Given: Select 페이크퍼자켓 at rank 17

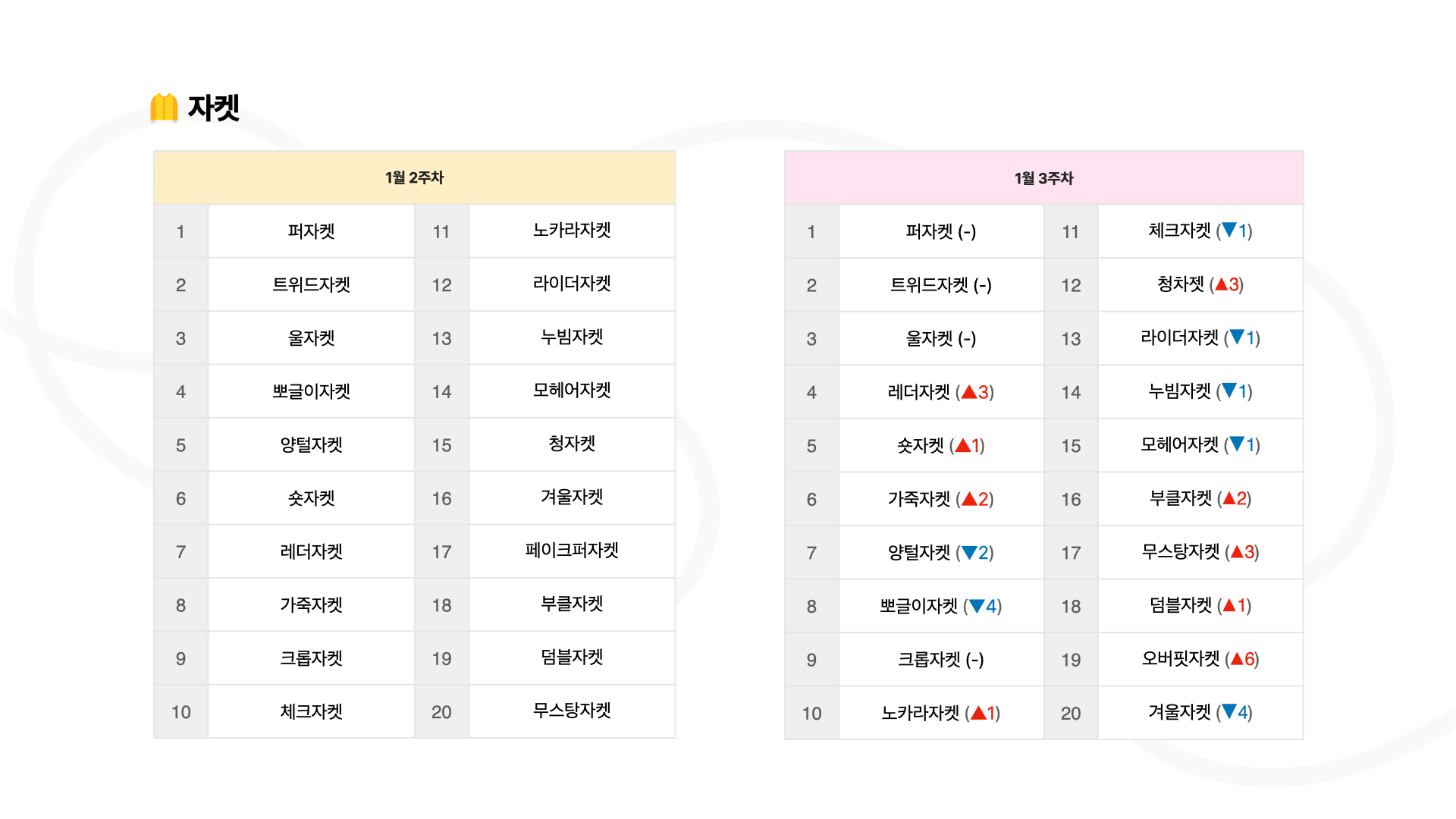Looking at the screenshot, I should (572, 551).
